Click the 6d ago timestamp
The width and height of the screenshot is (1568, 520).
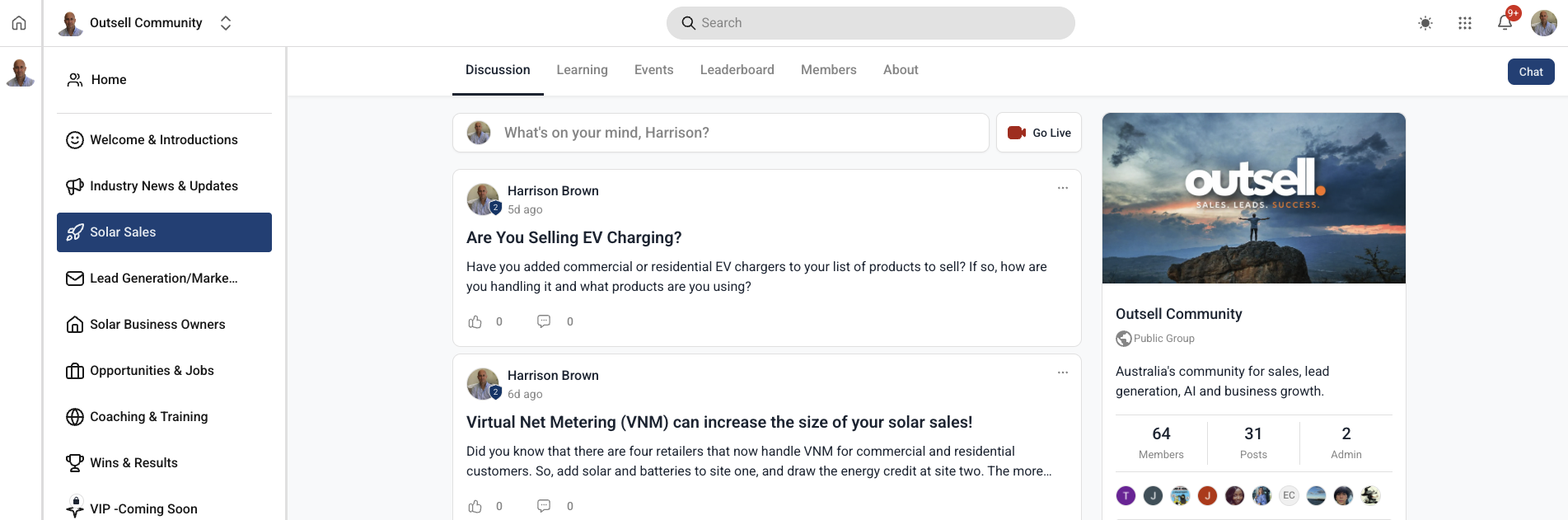[525, 395]
